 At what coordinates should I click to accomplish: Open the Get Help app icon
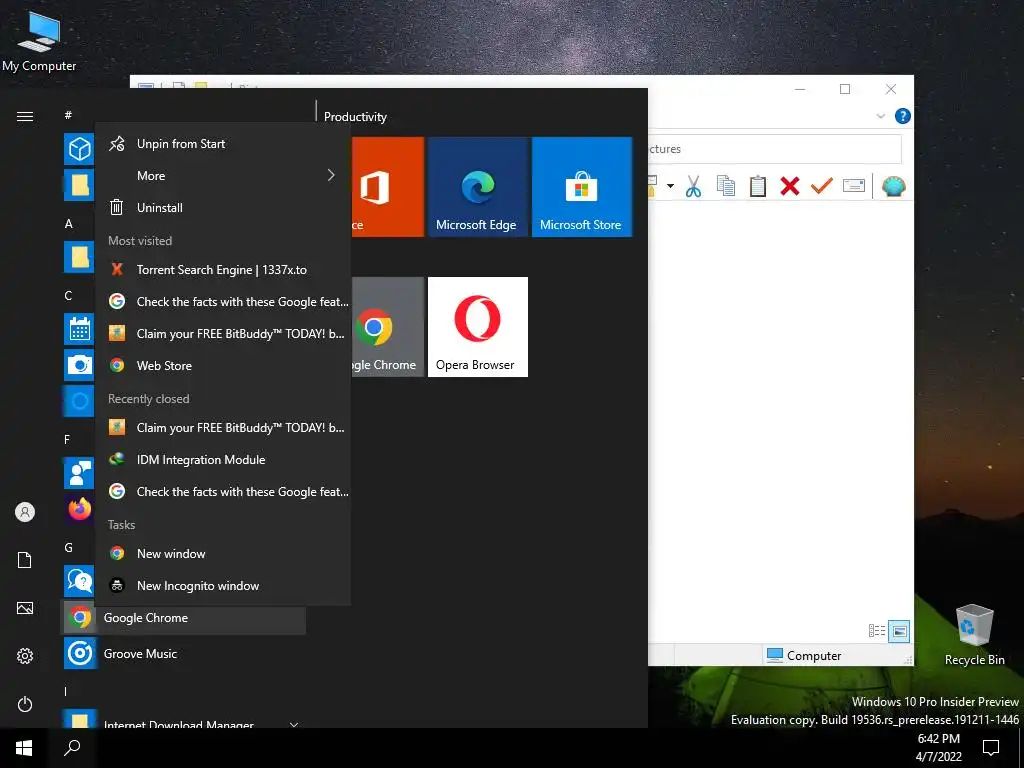click(x=79, y=581)
